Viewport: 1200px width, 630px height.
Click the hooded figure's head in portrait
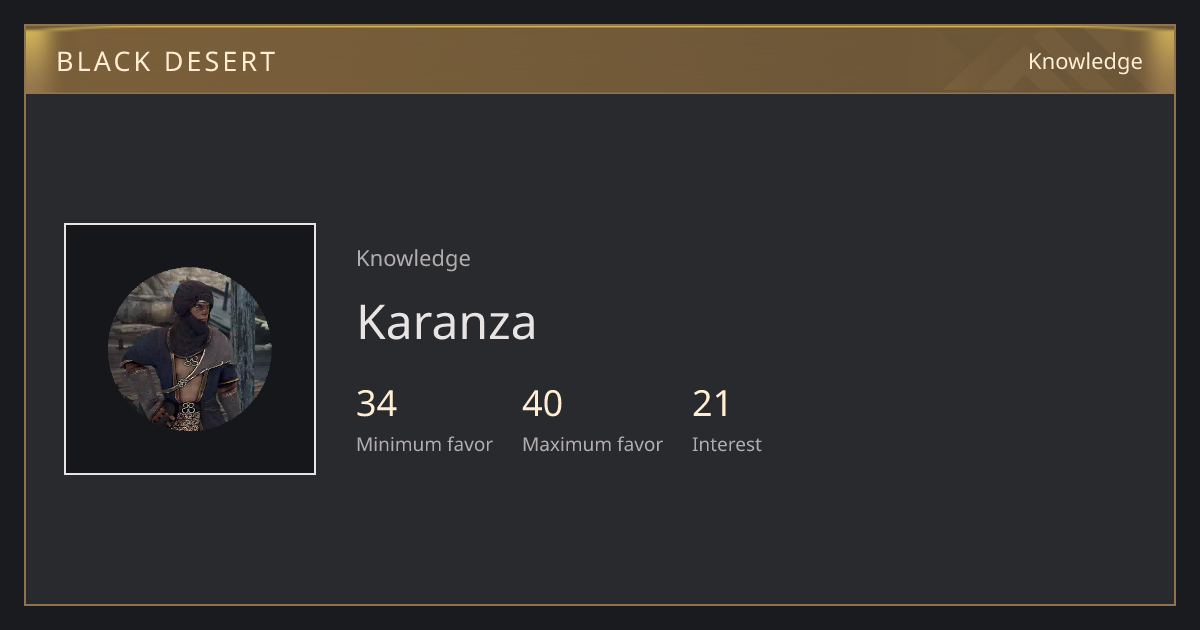click(192, 300)
